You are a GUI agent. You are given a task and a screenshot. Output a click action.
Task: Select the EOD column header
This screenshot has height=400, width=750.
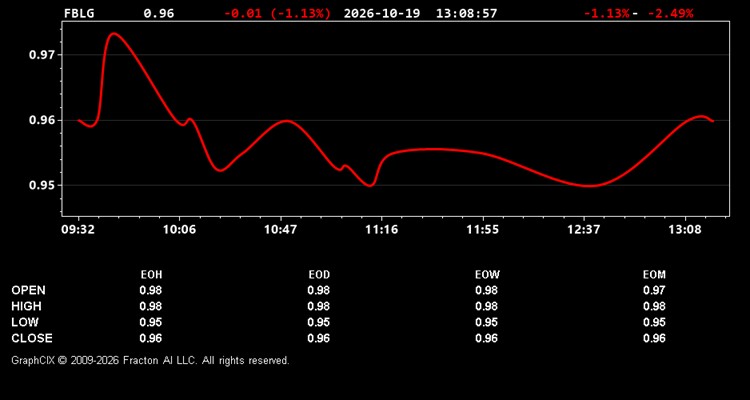point(319,275)
